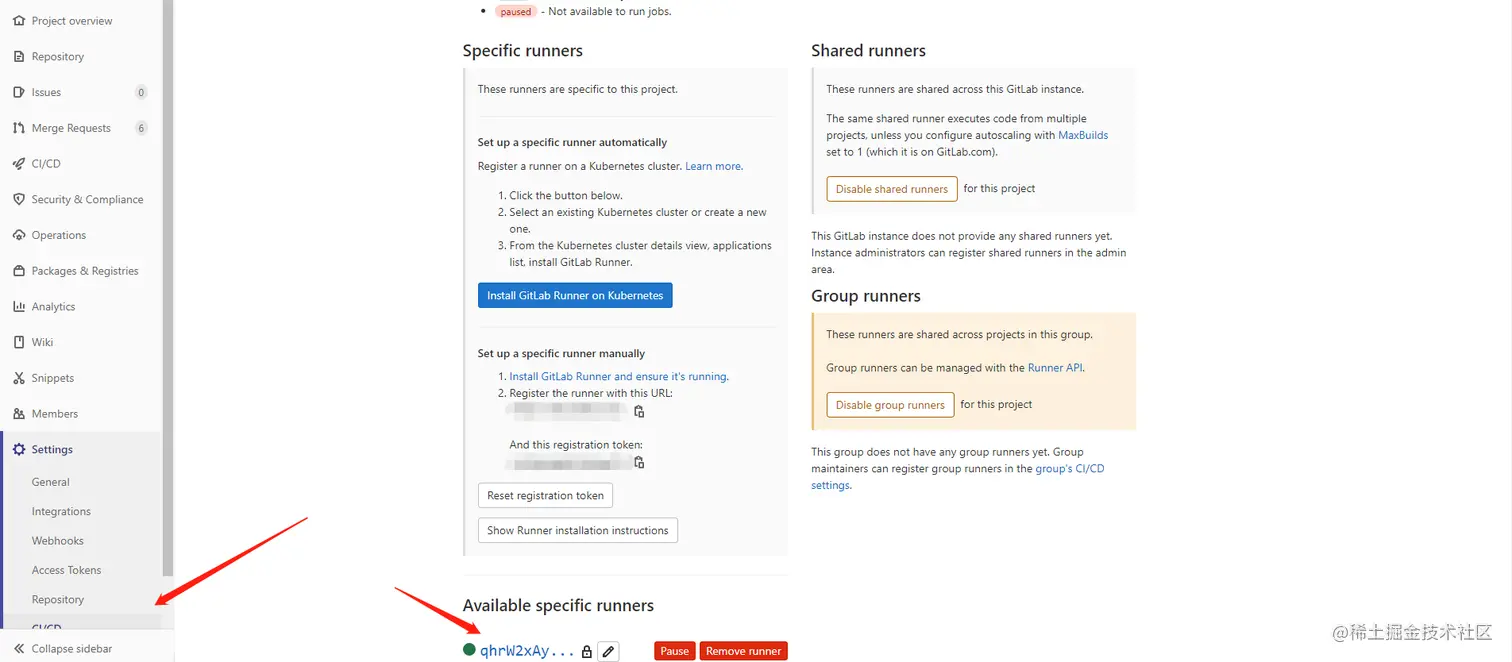This screenshot has height=662, width=1512.
Task: Open the Operations section
Action: point(59,235)
